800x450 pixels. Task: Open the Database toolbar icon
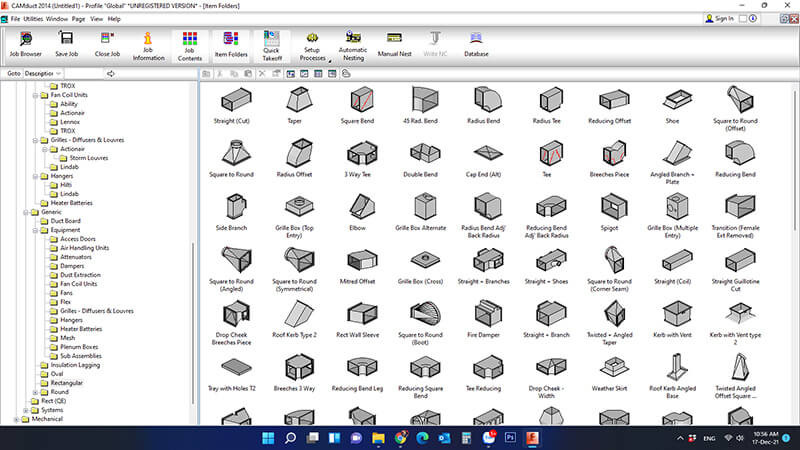pos(476,44)
